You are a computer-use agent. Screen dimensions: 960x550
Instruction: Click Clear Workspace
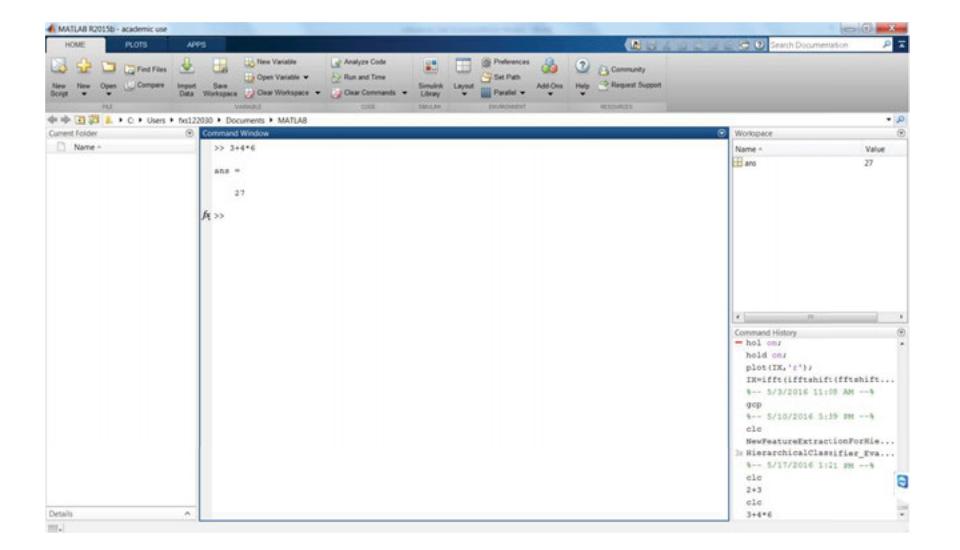[x=277, y=92]
